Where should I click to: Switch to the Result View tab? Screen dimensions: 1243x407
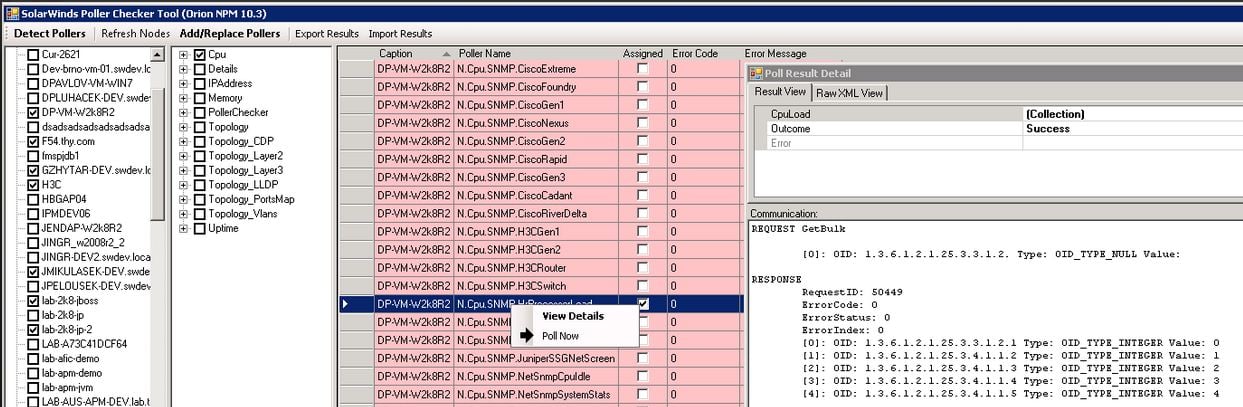pyautogui.click(x=780, y=92)
